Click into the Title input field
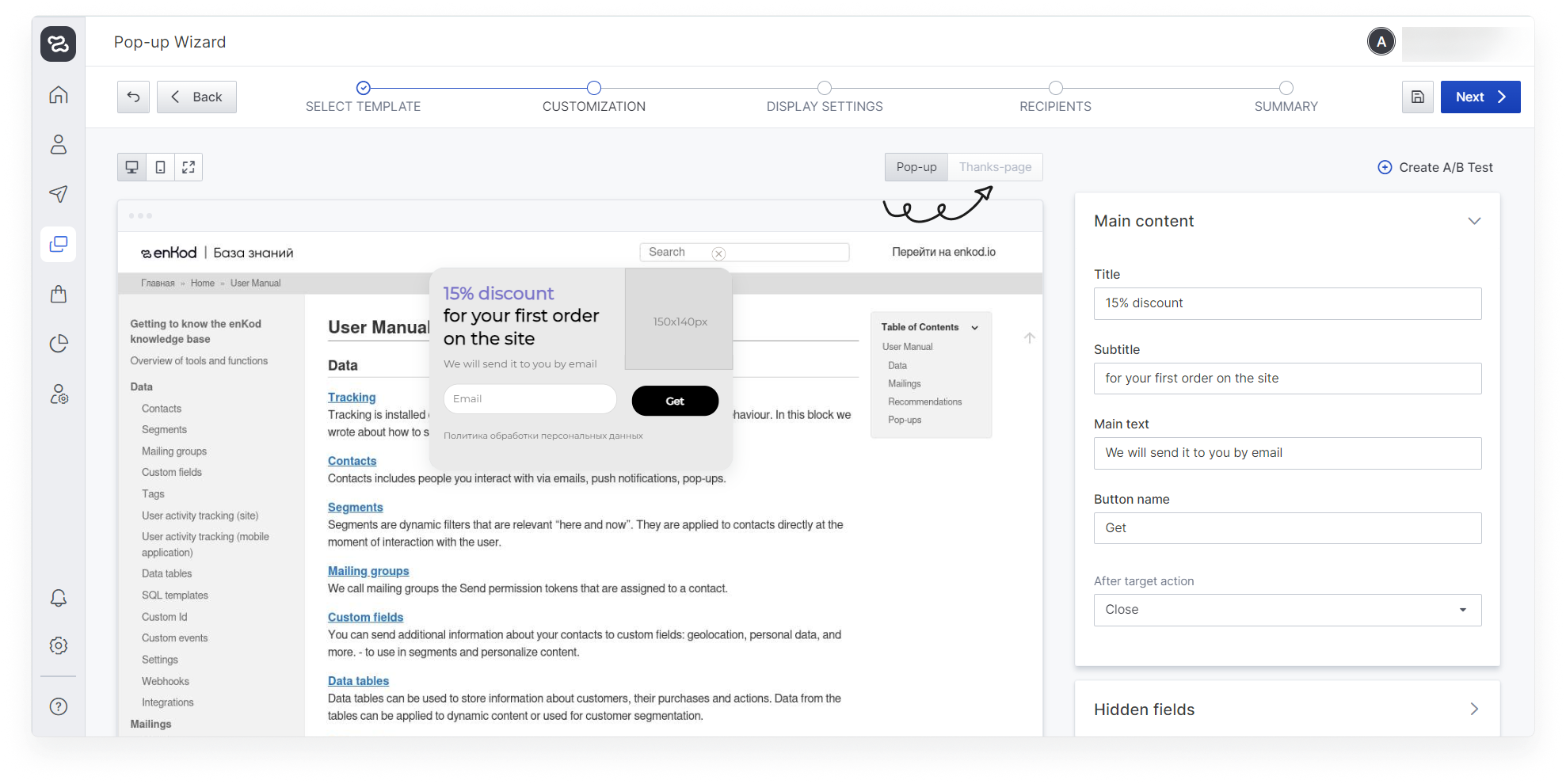The height and width of the screenshot is (784, 1566). [1286, 303]
